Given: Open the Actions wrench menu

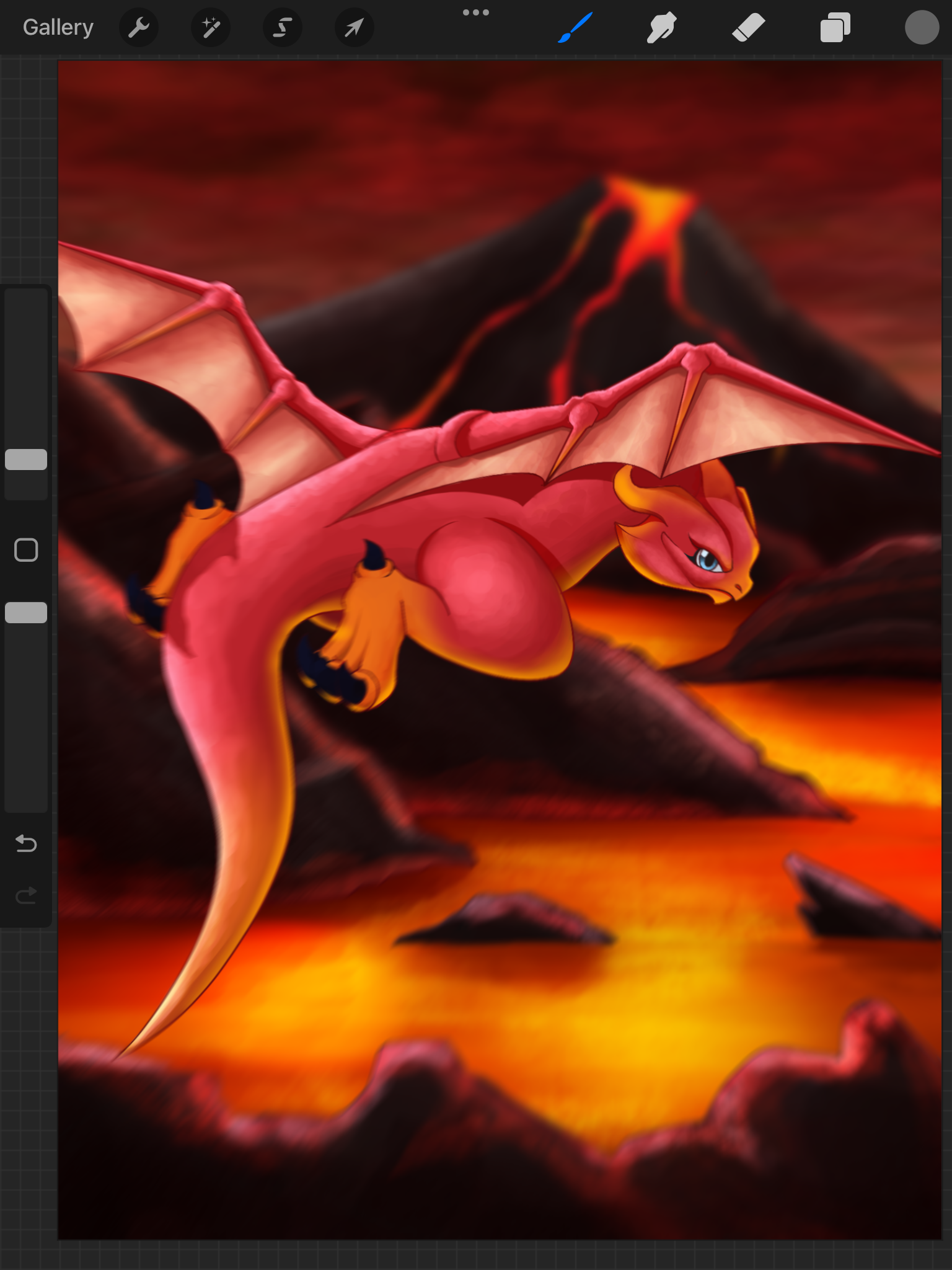Looking at the screenshot, I should pos(139,27).
